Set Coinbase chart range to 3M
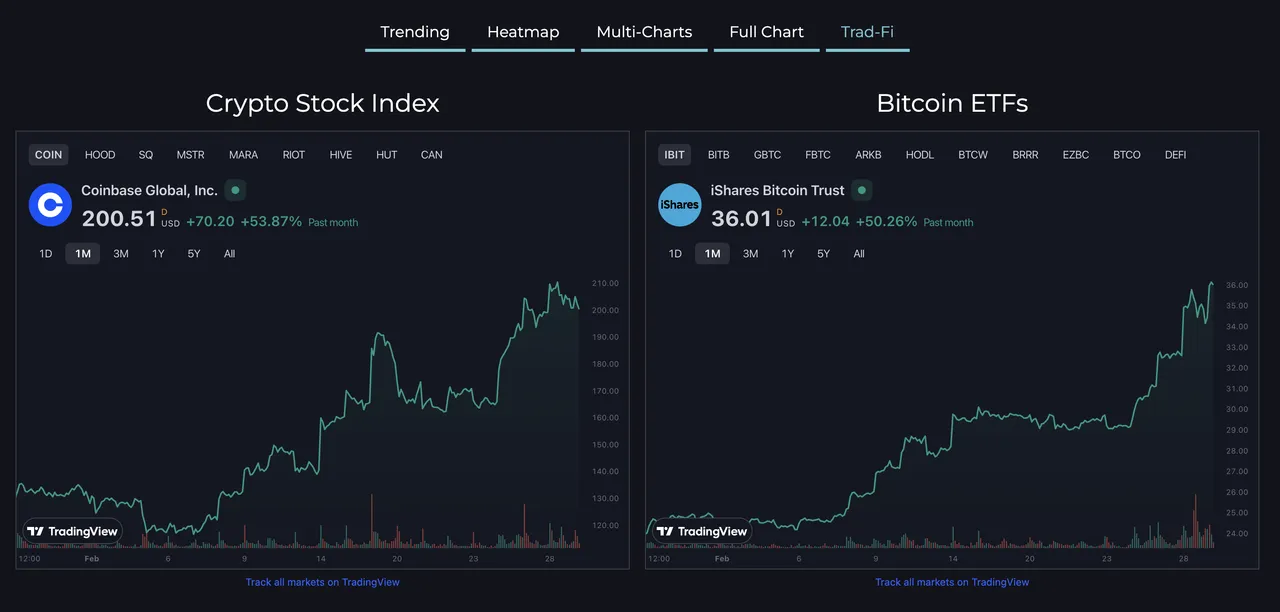This screenshot has height=612, width=1280. (x=121, y=254)
